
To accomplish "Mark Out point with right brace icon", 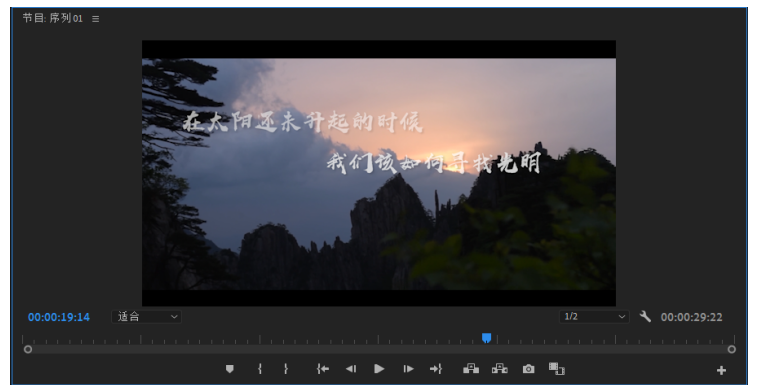I will (x=286, y=369).
